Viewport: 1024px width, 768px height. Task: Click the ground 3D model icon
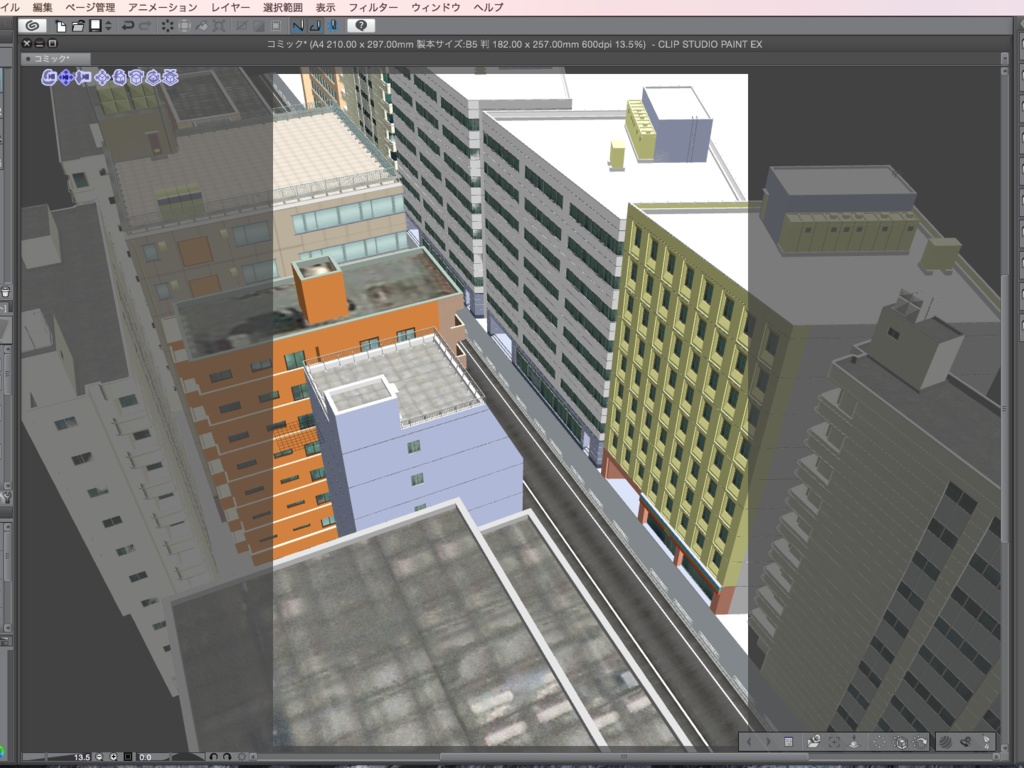coord(854,742)
